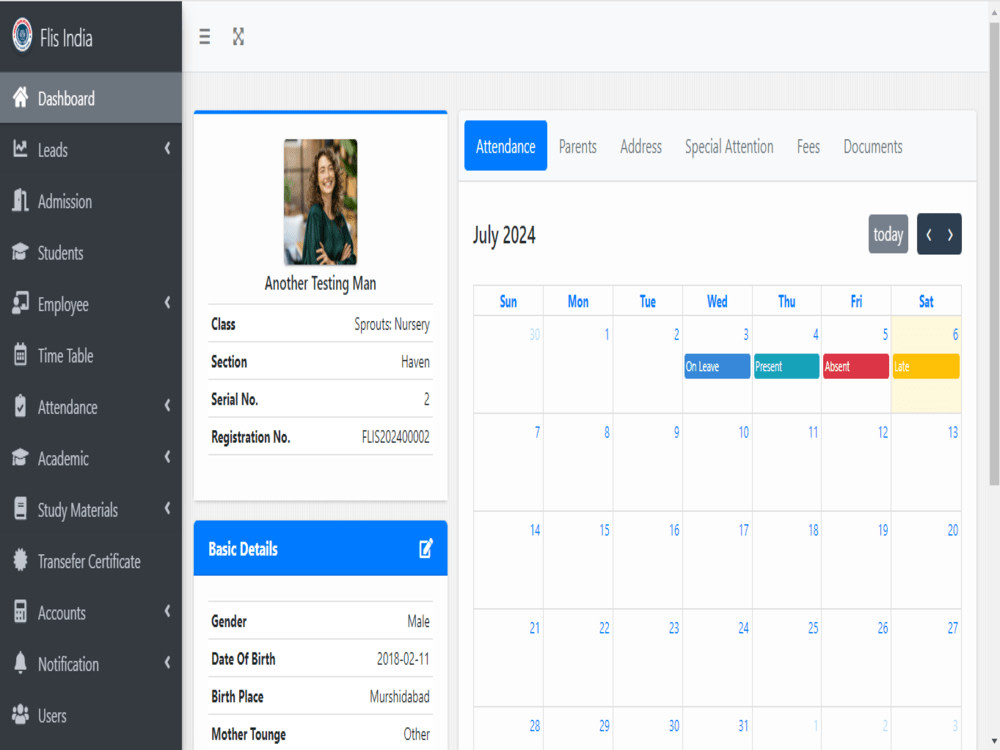
Task: Click the Students graduation cap icon
Action: 20,252
